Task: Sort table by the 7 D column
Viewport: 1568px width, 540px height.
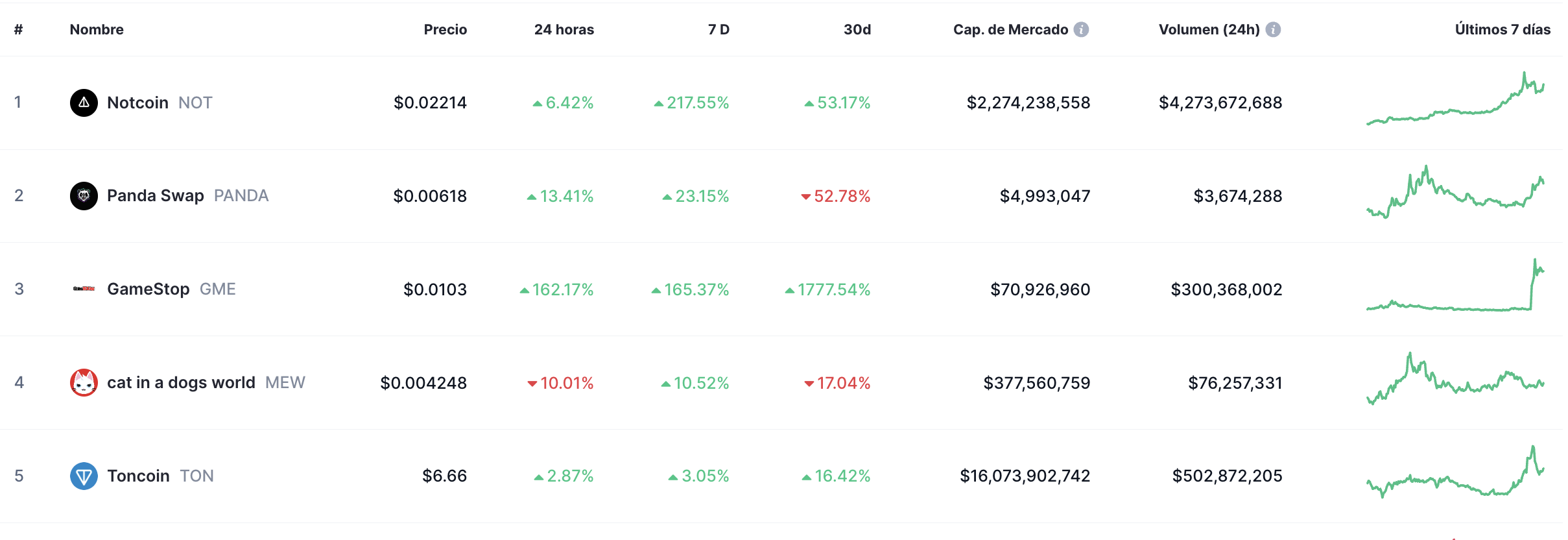Action: click(x=719, y=29)
